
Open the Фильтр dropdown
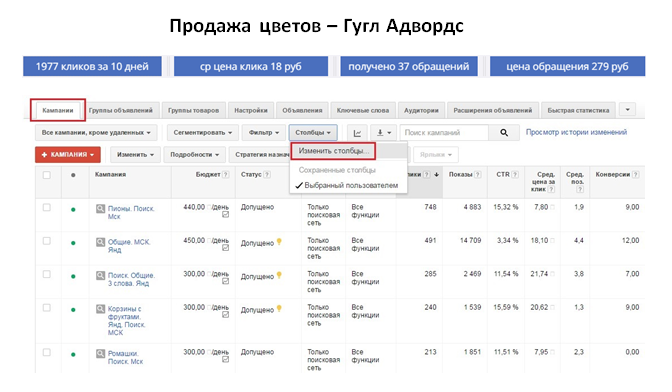[264, 133]
